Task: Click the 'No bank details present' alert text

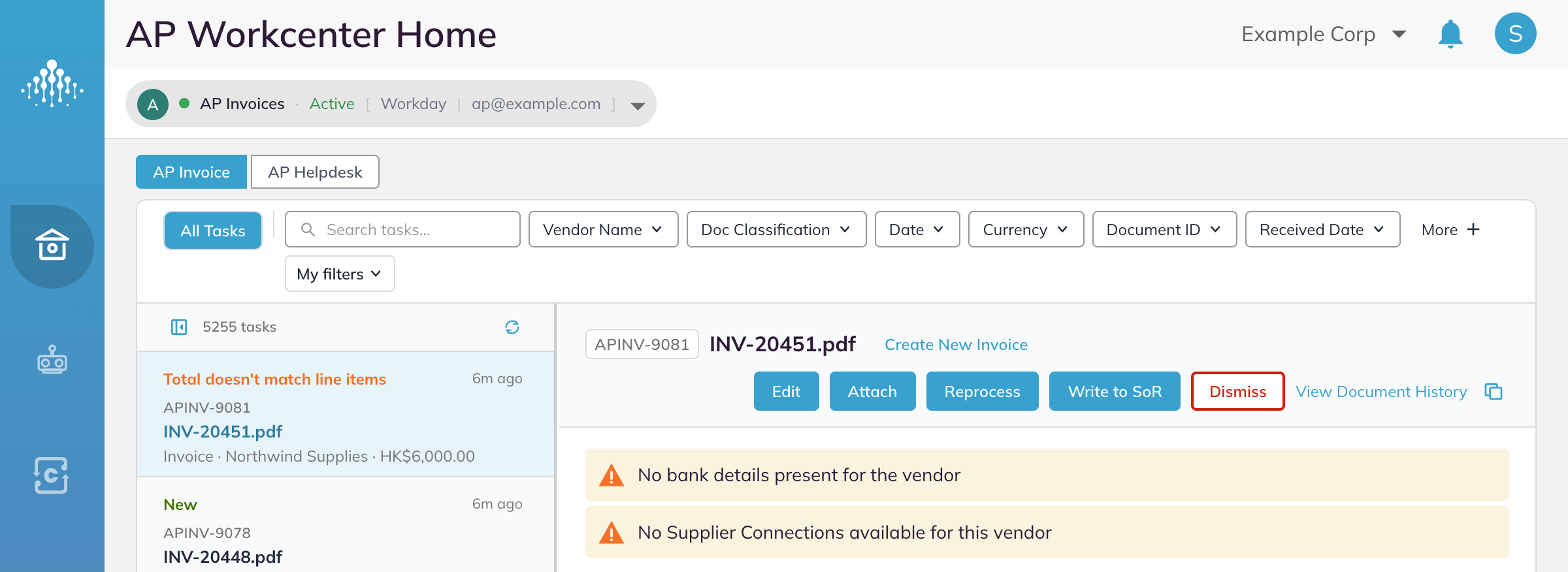Action: (x=799, y=475)
